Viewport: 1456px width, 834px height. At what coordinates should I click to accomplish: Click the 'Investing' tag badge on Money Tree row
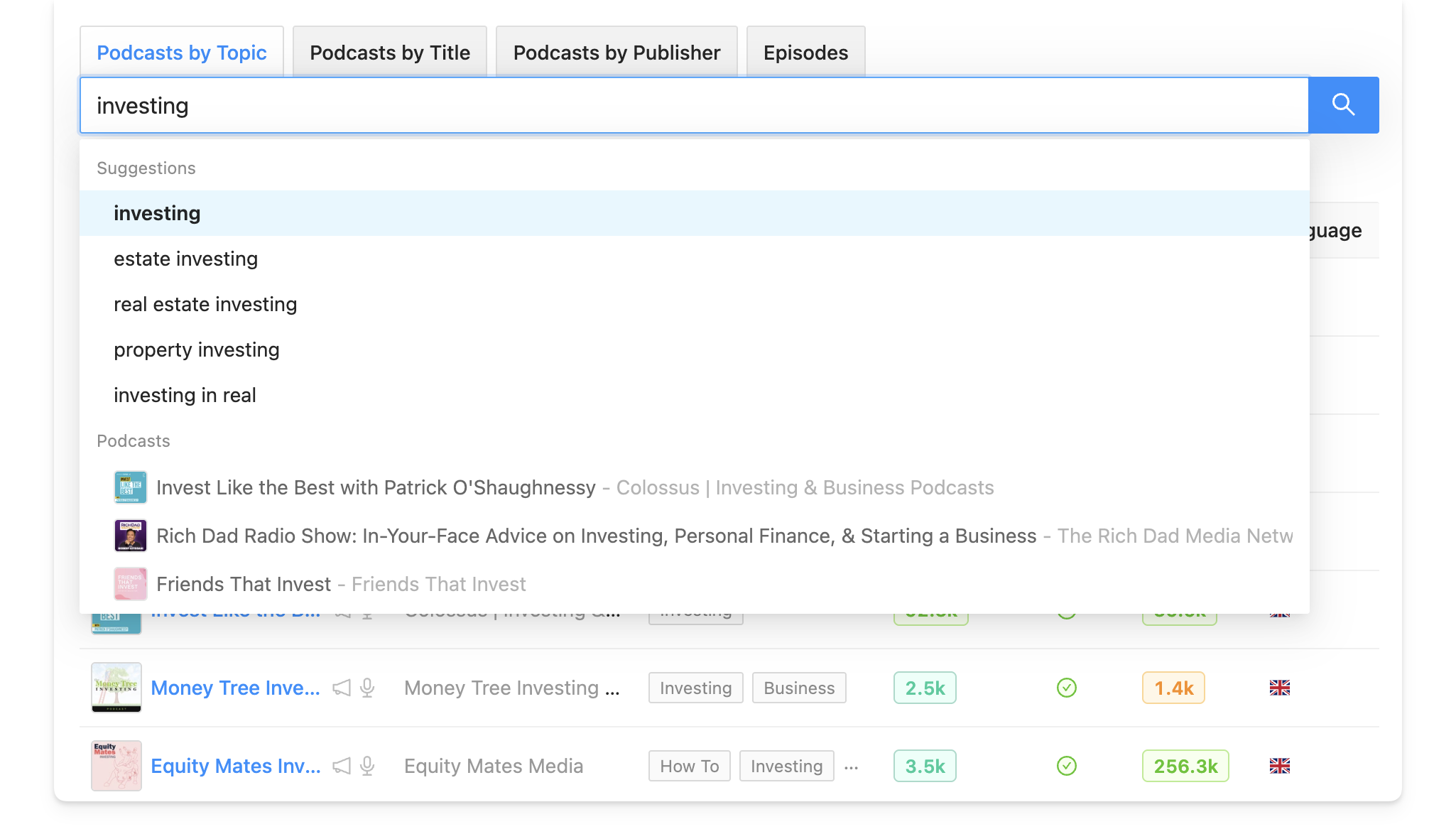click(x=695, y=688)
